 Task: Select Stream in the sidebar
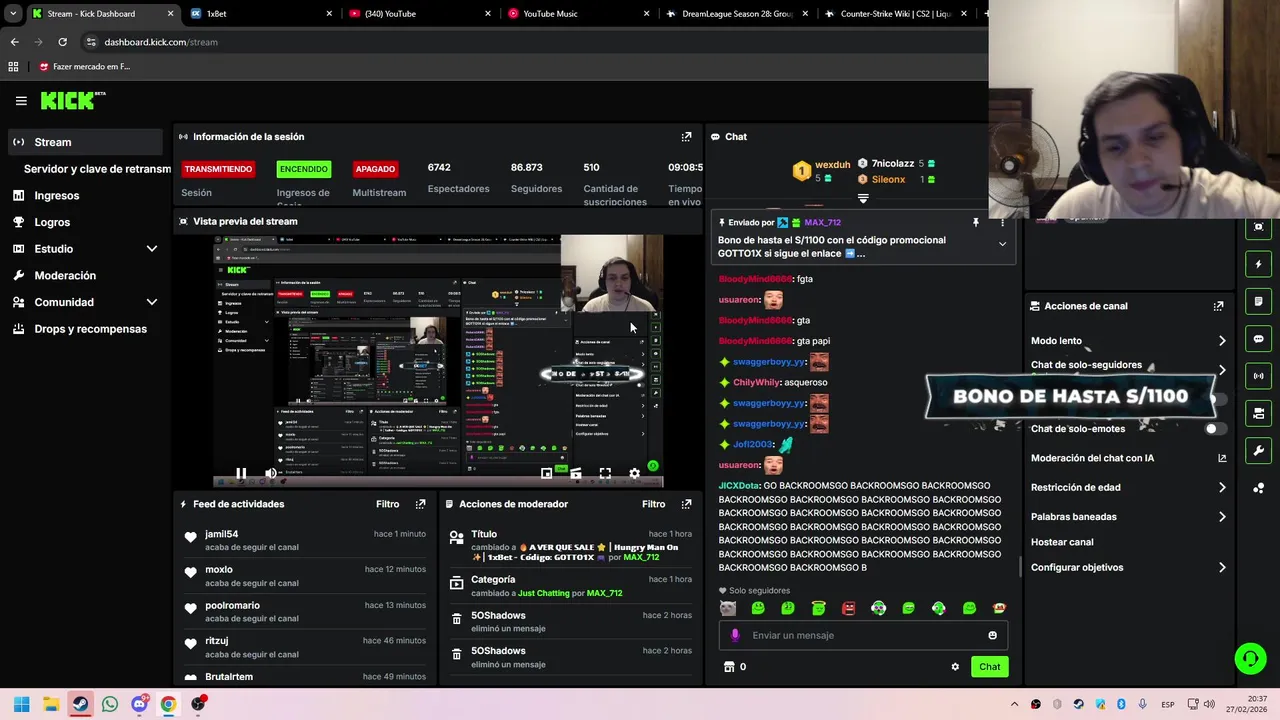84,142
